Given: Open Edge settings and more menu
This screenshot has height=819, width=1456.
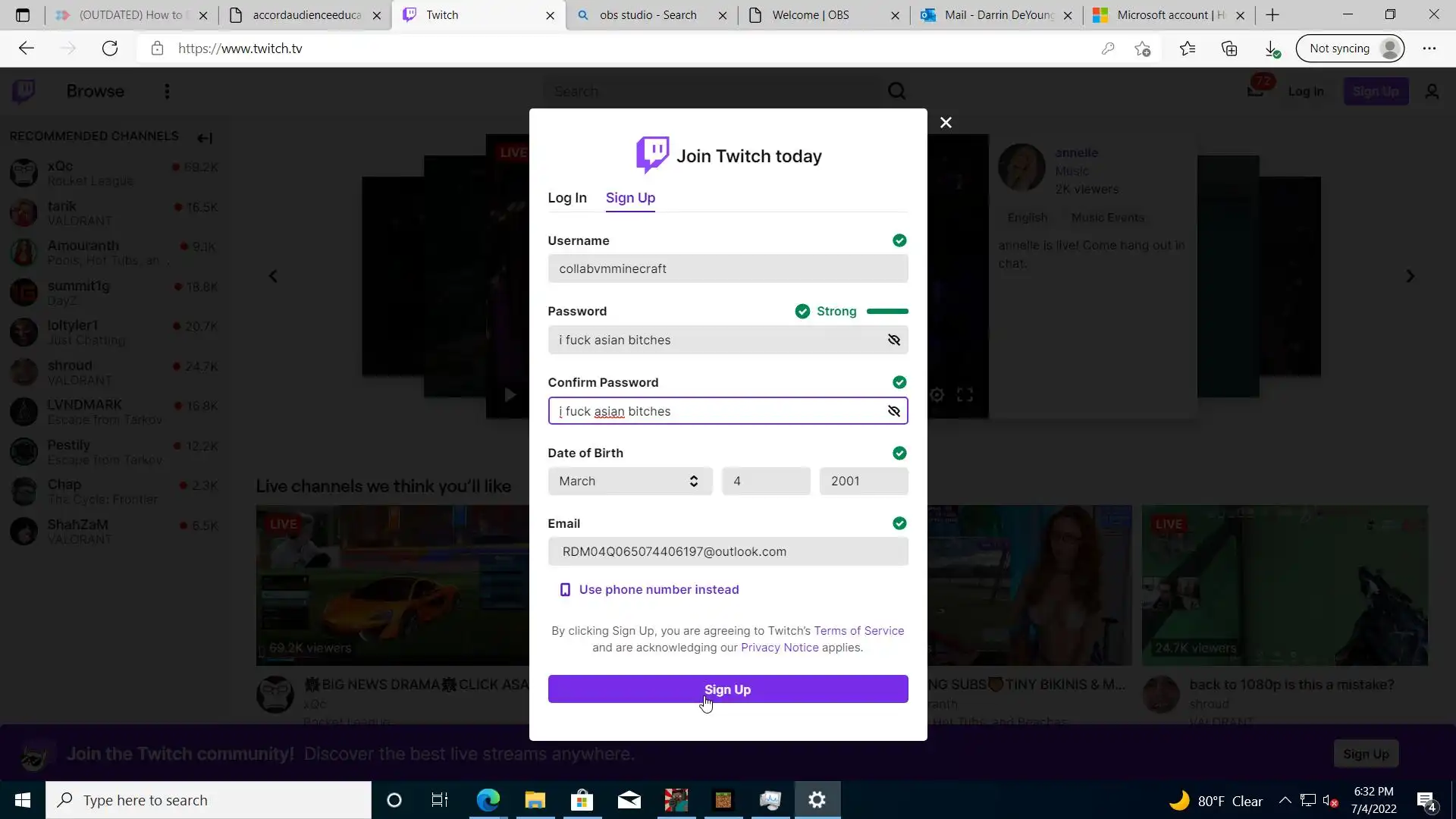Looking at the screenshot, I should (1429, 49).
